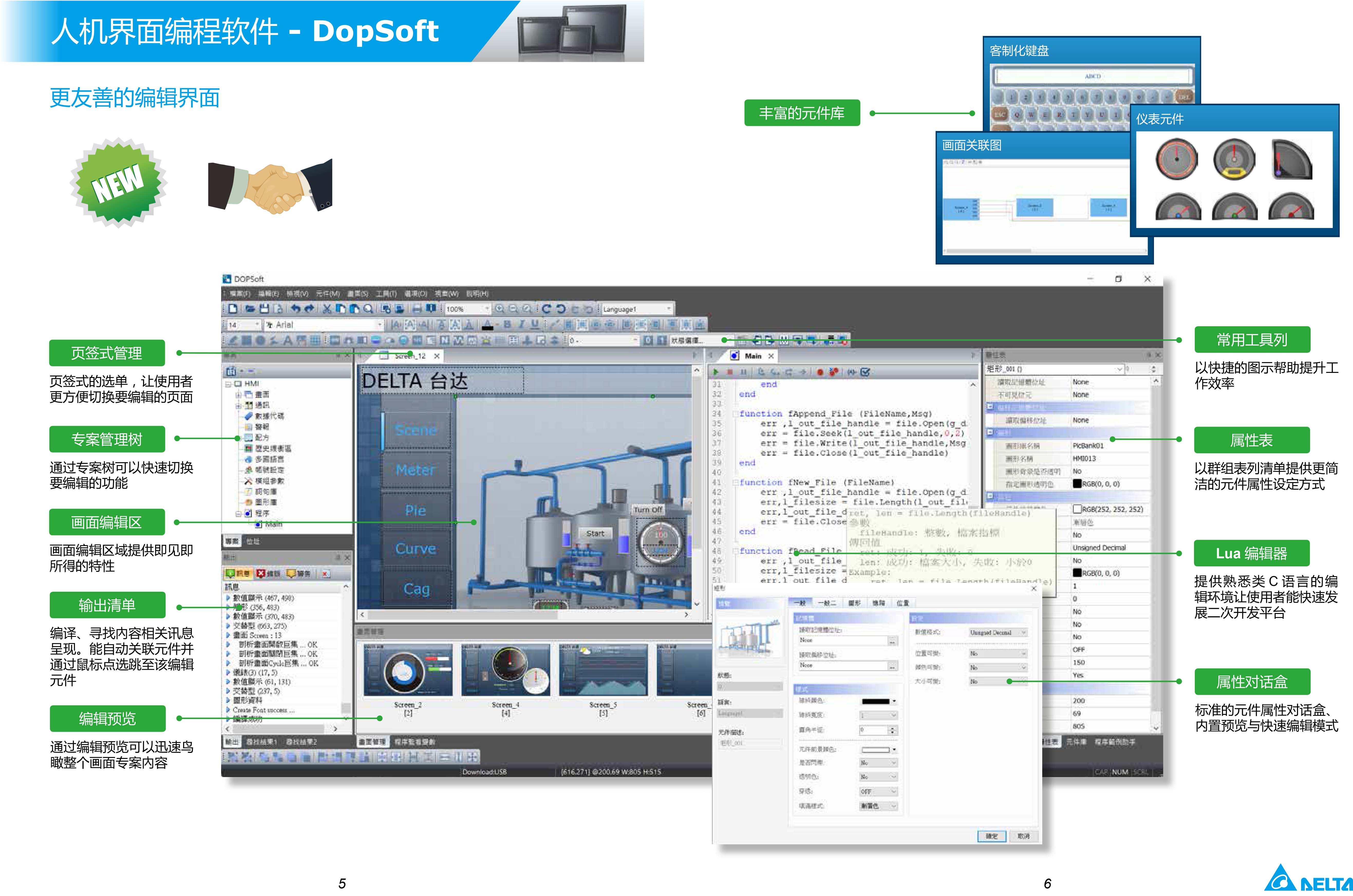Close the Main Lua editor tab
1353x896 pixels.
tap(771, 356)
